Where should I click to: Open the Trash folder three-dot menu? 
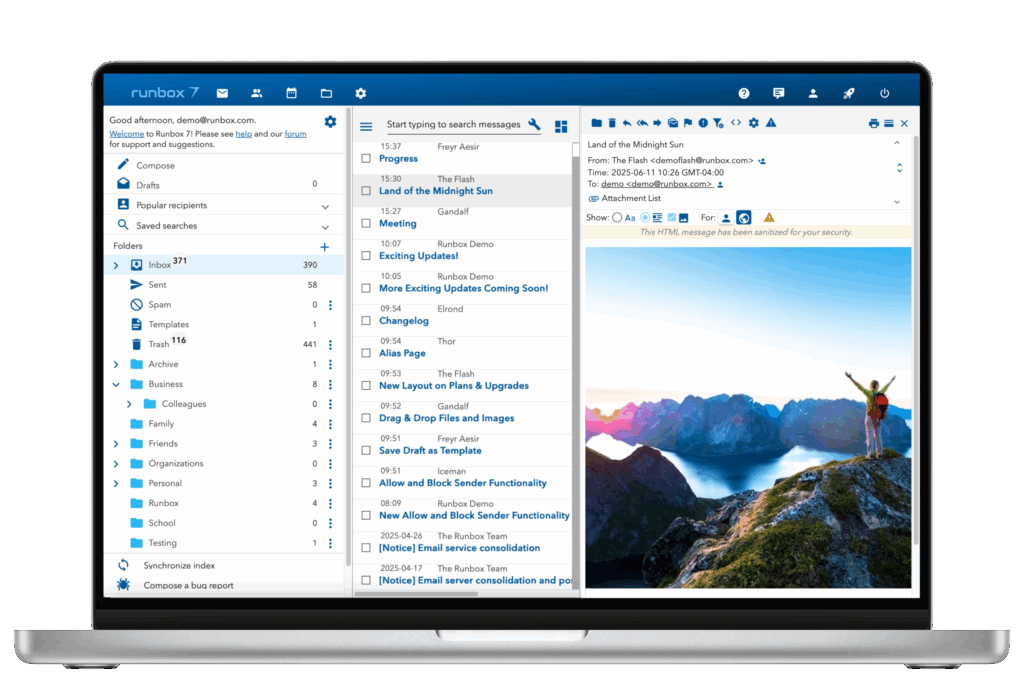(330, 345)
